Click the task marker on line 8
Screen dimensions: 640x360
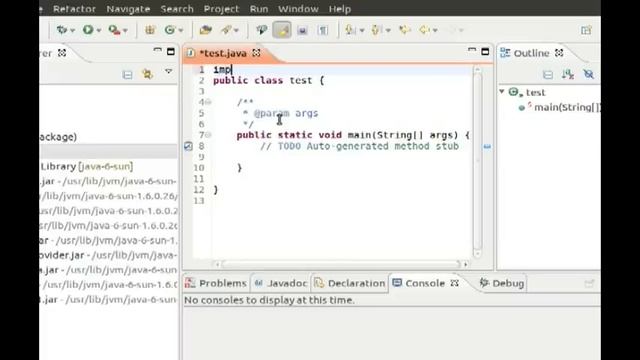(188, 146)
